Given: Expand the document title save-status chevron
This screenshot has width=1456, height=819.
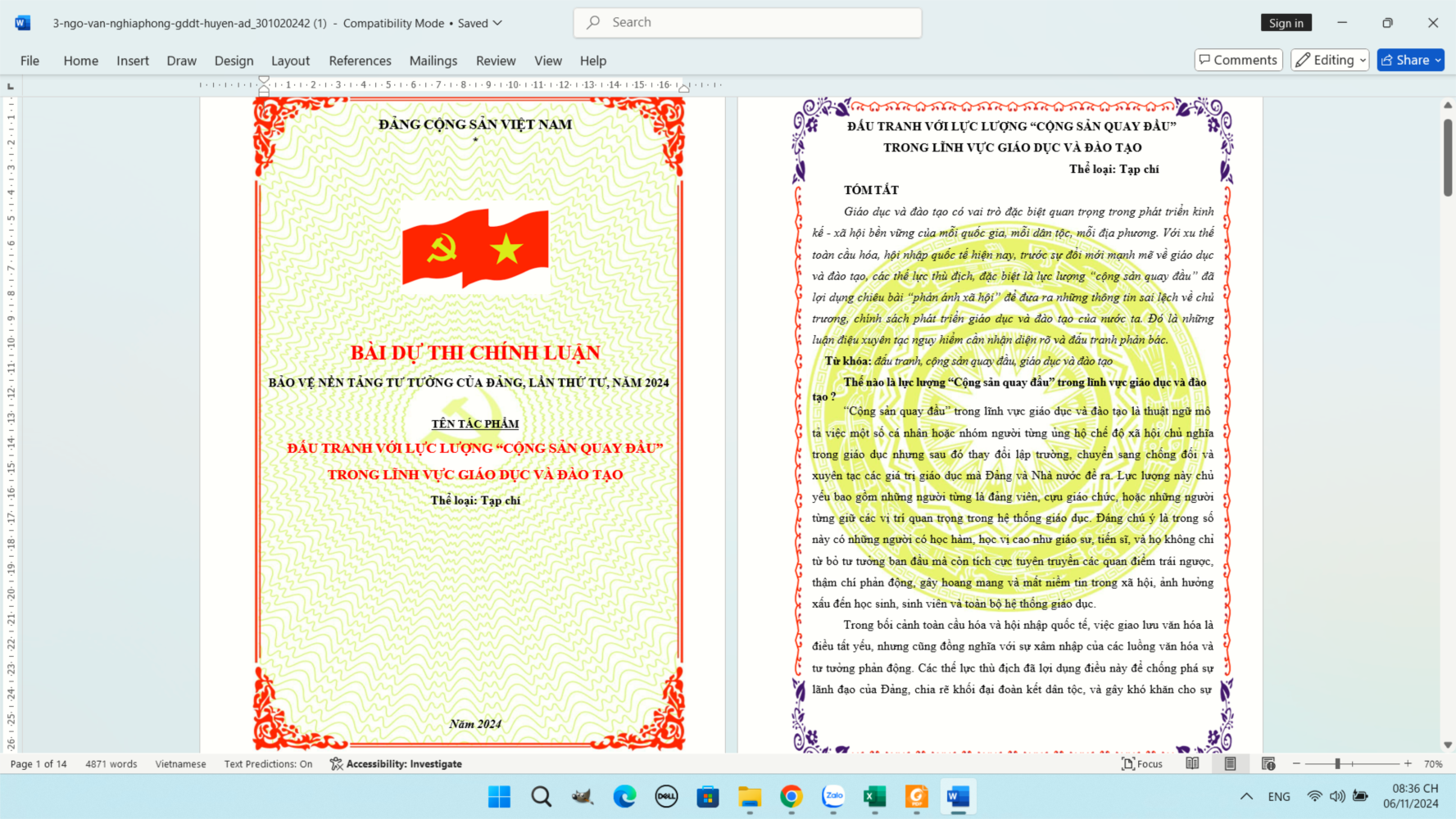Looking at the screenshot, I should pos(497,23).
